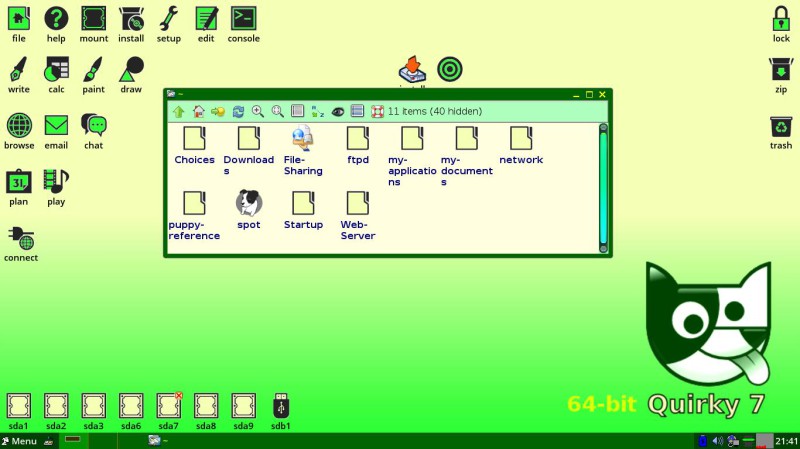Click the A-Z sort order icon

point(317,111)
